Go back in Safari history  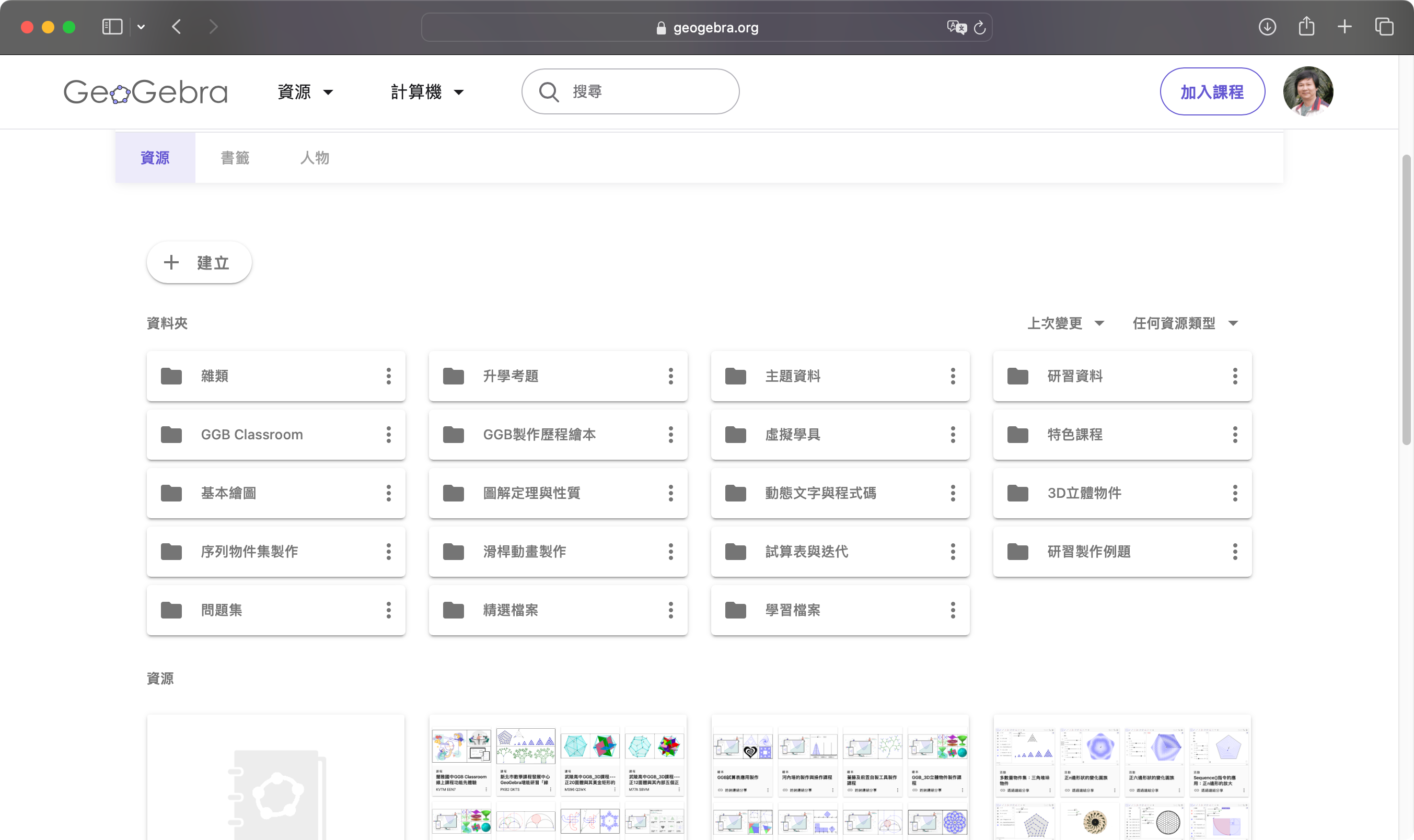coord(177,27)
